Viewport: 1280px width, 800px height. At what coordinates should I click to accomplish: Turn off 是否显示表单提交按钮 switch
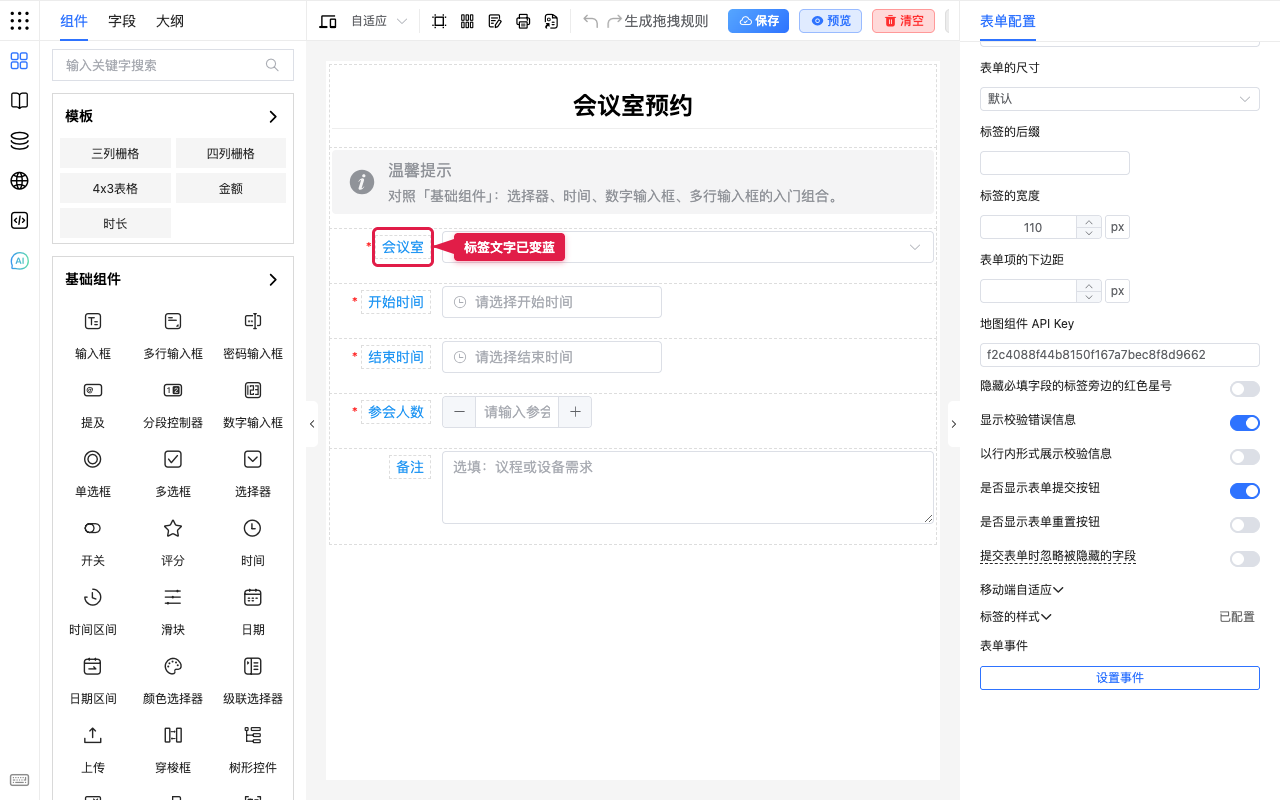point(1245,491)
